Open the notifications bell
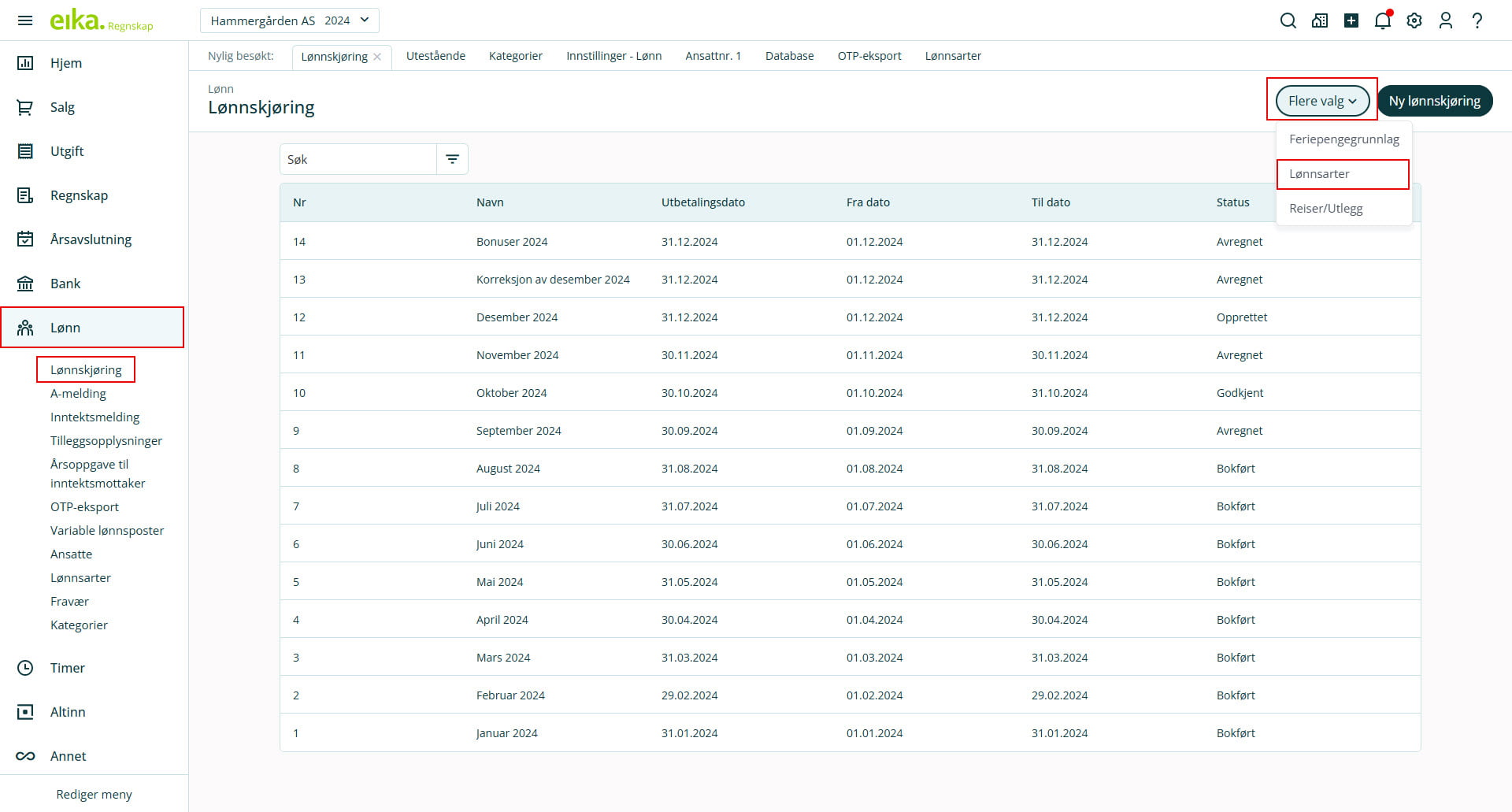This screenshot has width=1512, height=812. coord(1383,20)
